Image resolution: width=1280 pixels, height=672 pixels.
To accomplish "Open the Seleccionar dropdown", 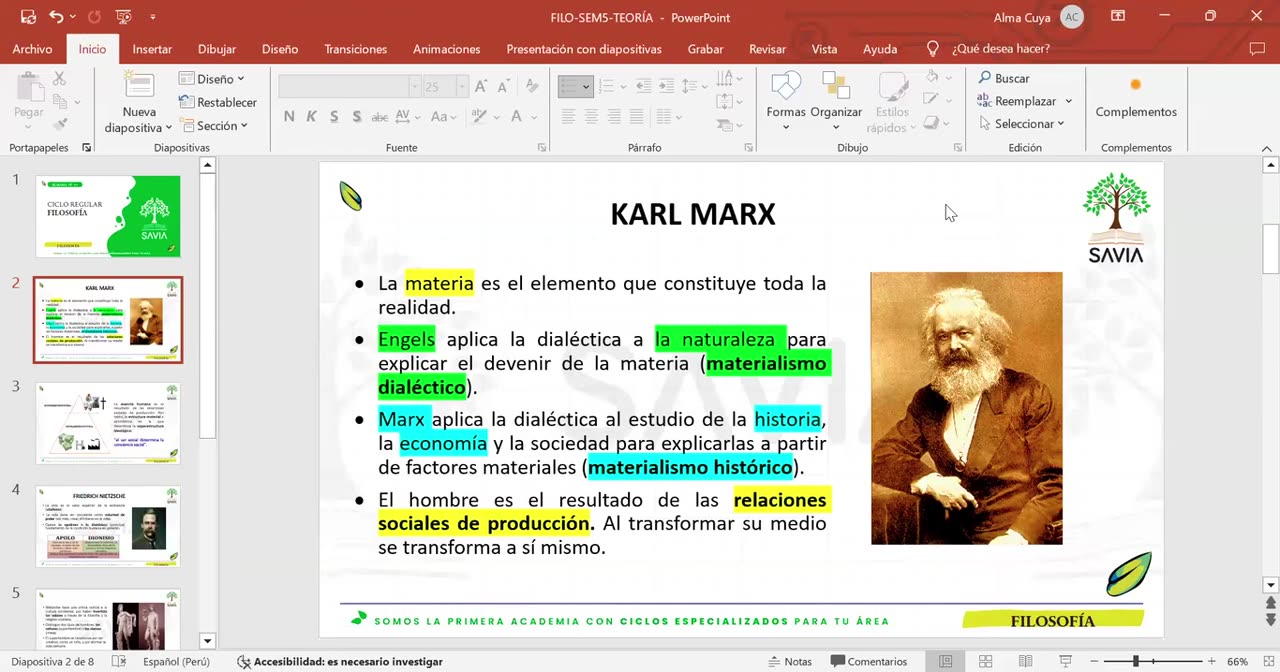I will [x=1022, y=124].
